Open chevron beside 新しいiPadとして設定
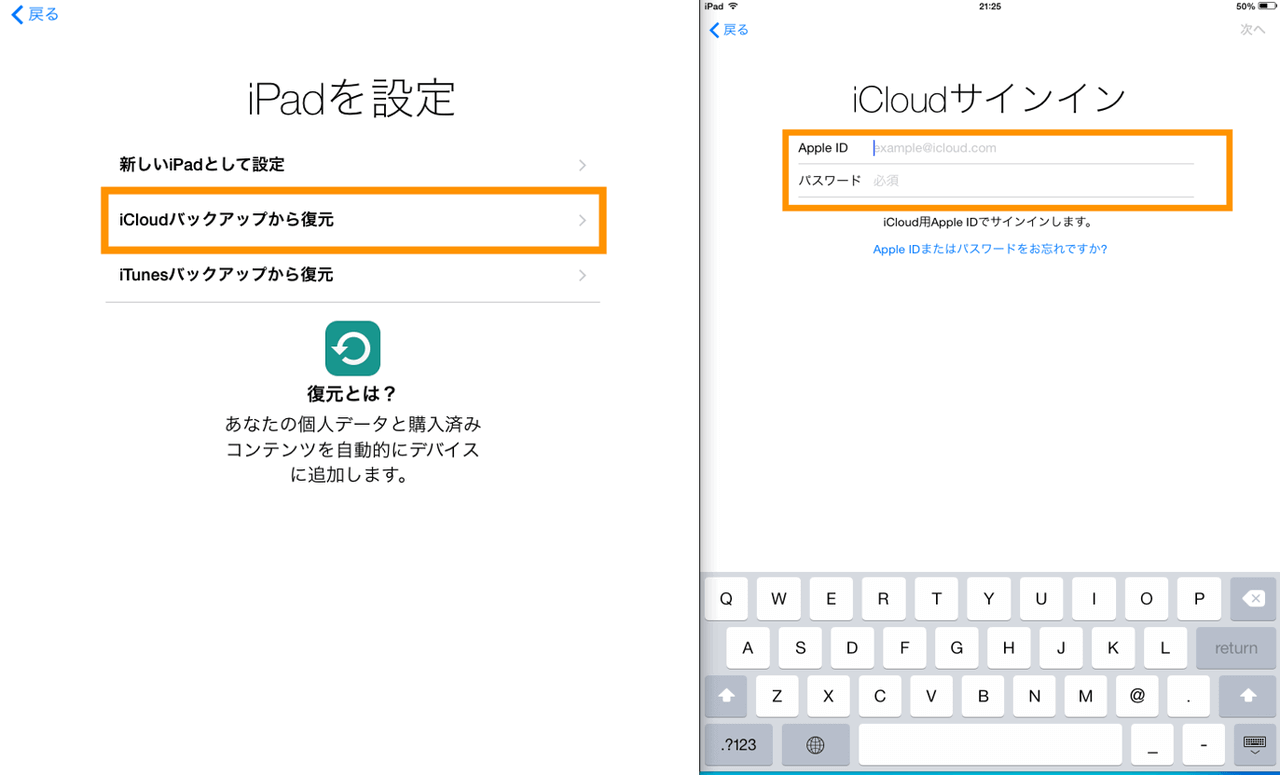This screenshot has height=775, width=1280. (x=582, y=165)
